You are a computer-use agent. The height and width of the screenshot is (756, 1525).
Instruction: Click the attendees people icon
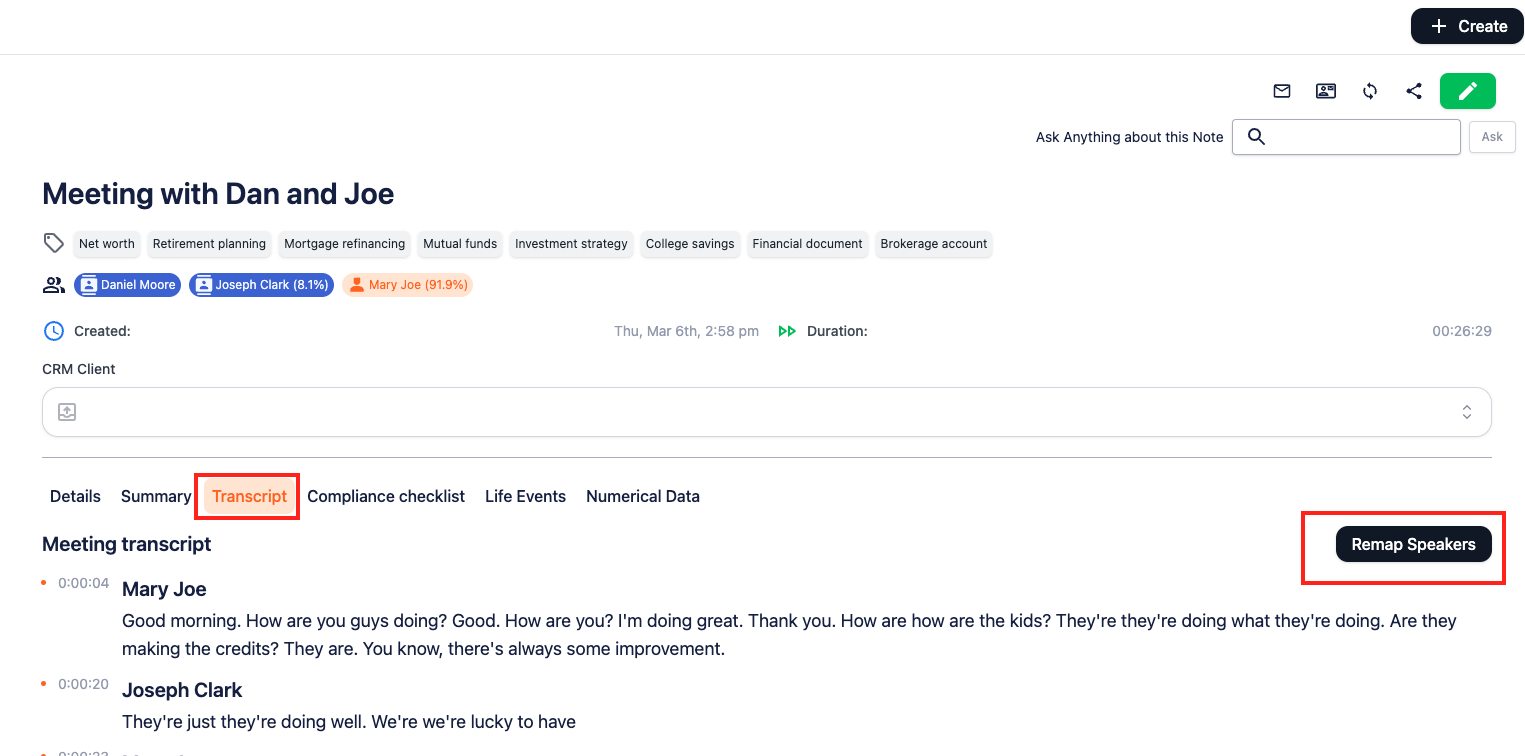click(54, 285)
